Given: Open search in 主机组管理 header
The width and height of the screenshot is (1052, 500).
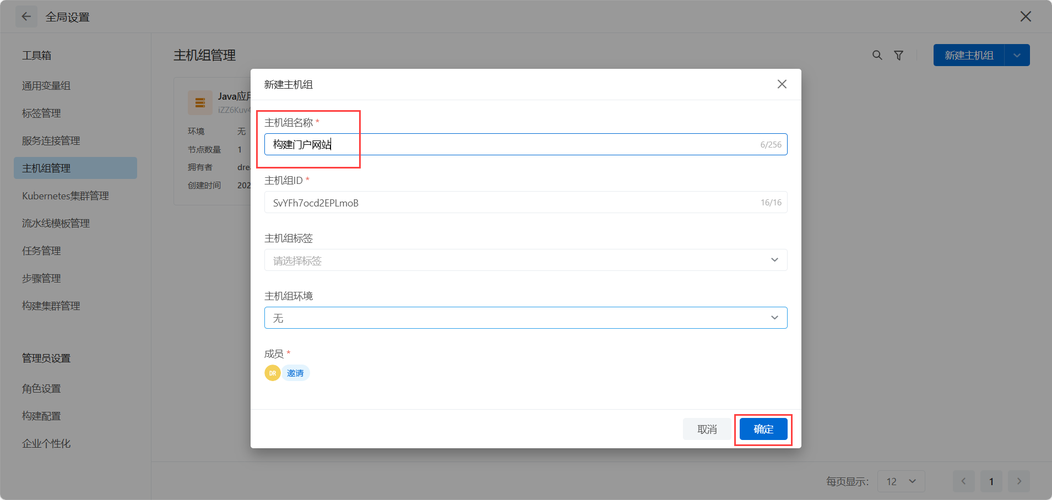Looking at the screenshot, I should coord(877,55).
